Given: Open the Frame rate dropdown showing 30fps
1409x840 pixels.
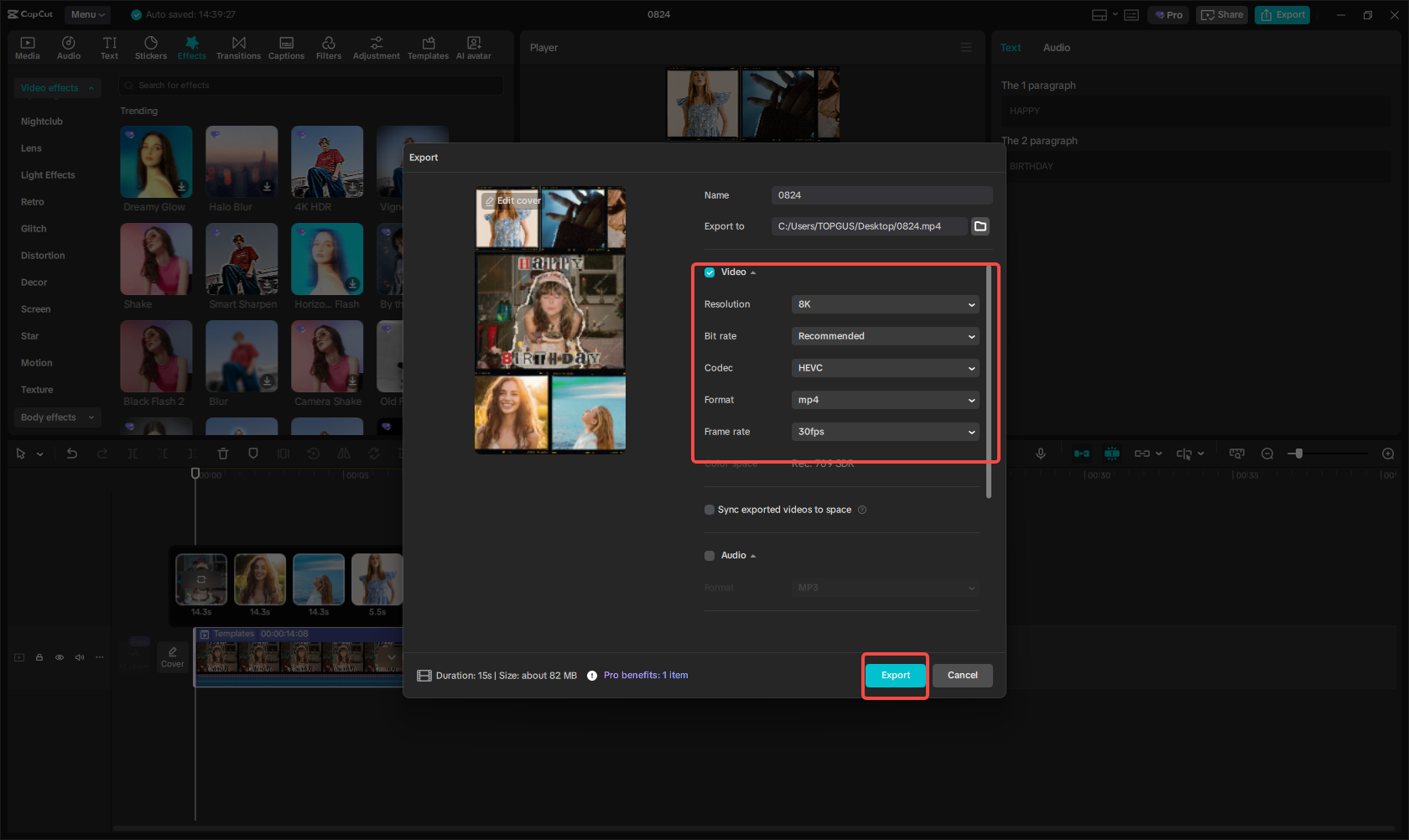Looking at the screenshot, I should 885,432.
